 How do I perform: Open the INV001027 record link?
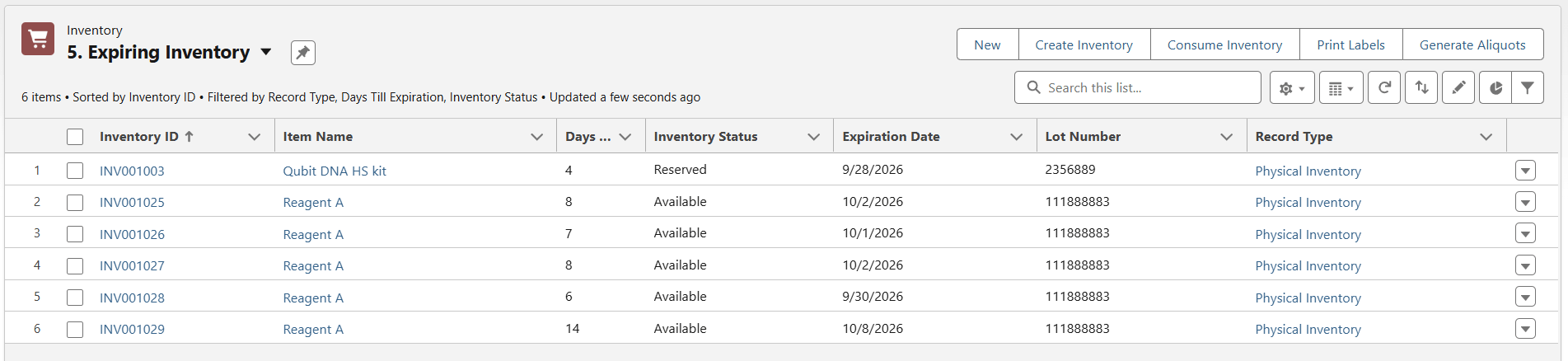(132, 265)
